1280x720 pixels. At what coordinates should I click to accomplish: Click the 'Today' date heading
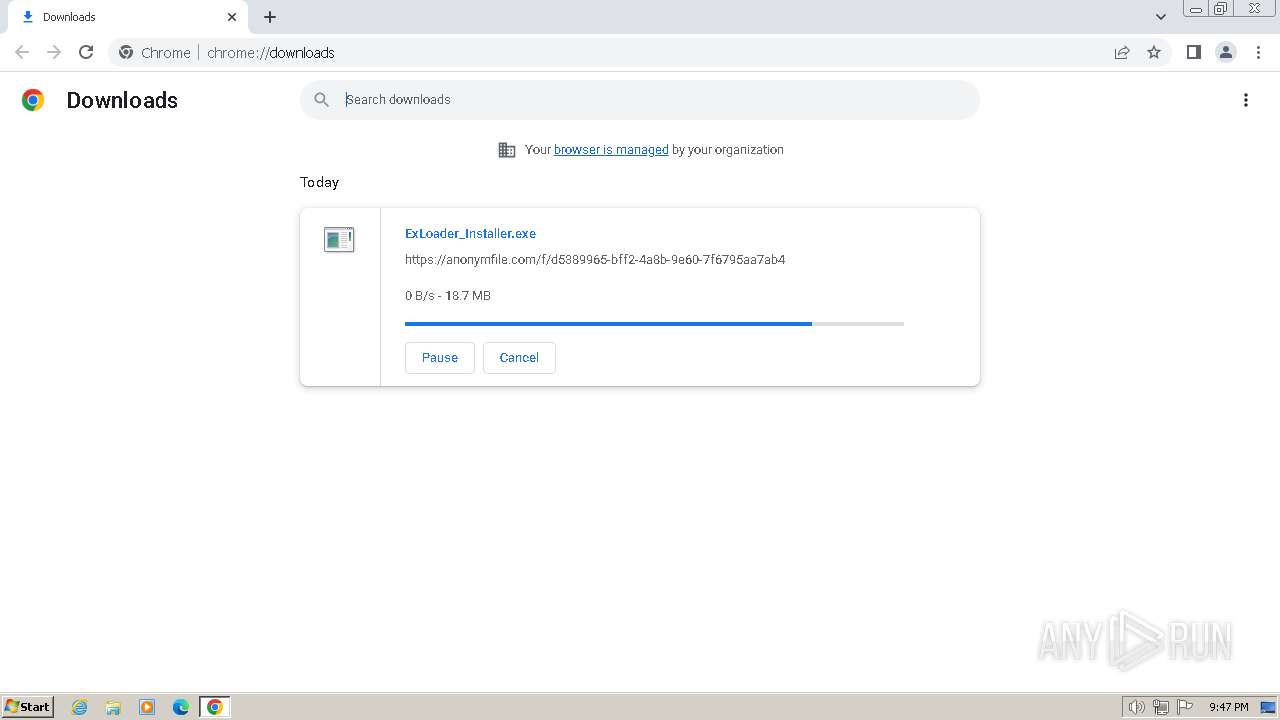coord(319,182)
